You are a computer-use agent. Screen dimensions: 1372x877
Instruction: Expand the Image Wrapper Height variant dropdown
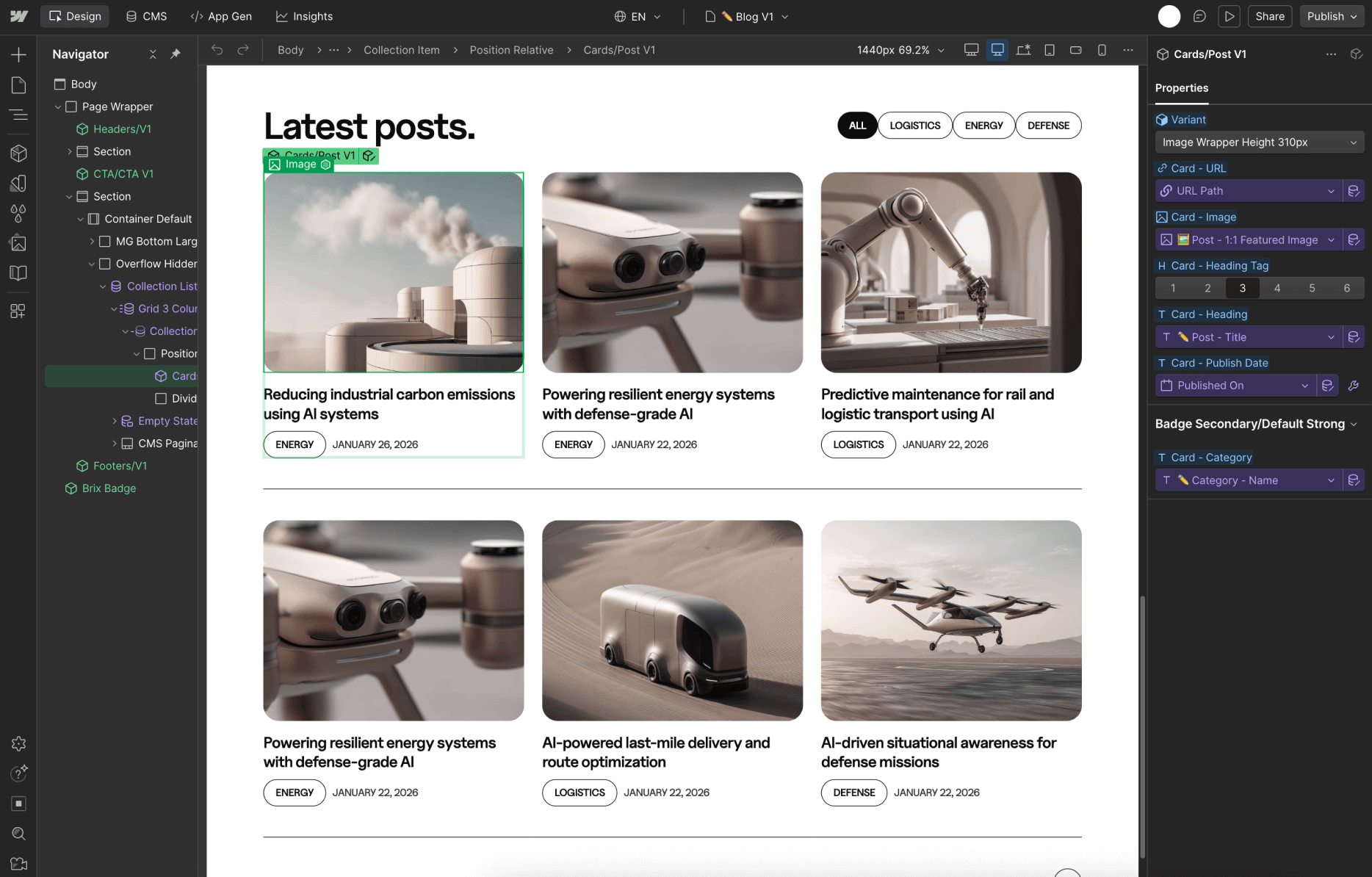click(1259, 142)
